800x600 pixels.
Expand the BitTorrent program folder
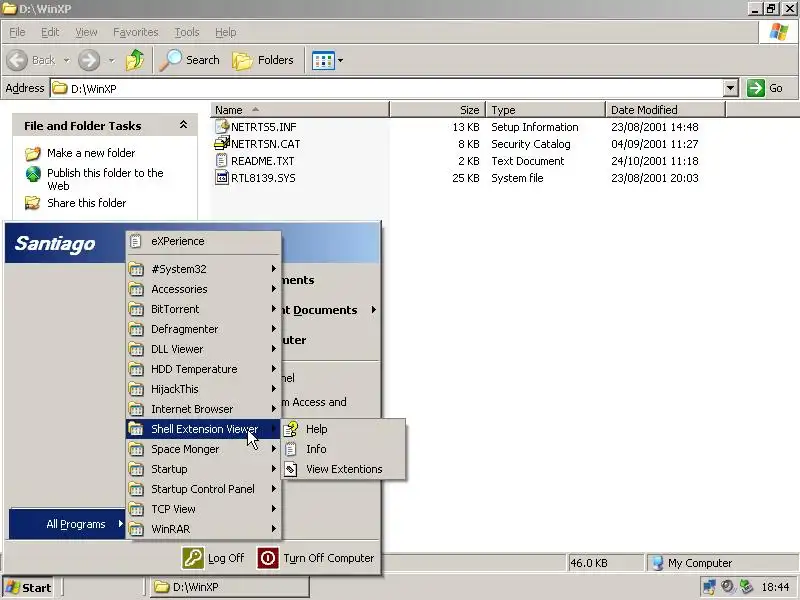(x=204, y=309)
